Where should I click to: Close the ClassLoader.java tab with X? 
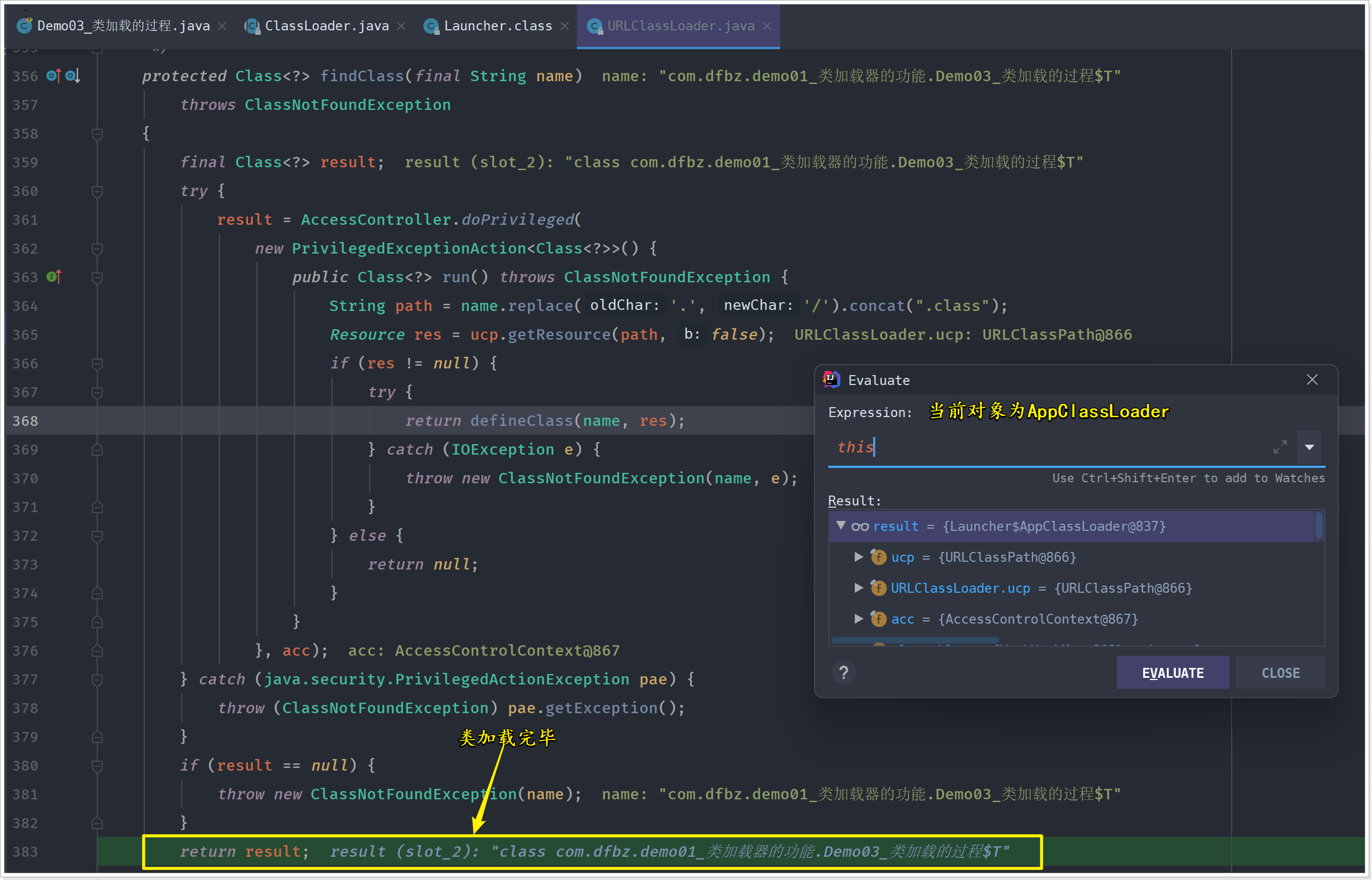click(402, 26)
